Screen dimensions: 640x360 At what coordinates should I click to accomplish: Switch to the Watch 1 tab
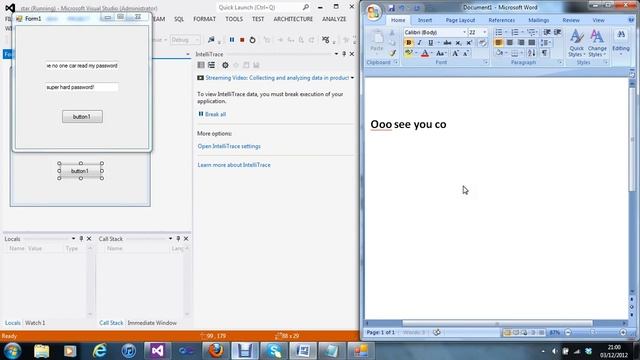(35, 323)
